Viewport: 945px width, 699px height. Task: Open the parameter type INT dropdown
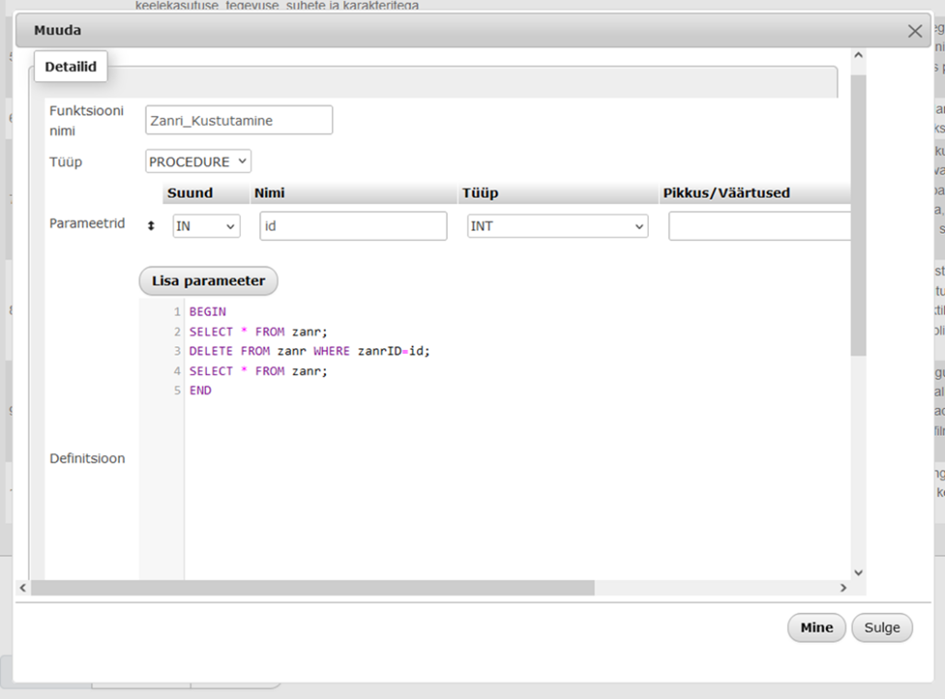tap(557, 226)
